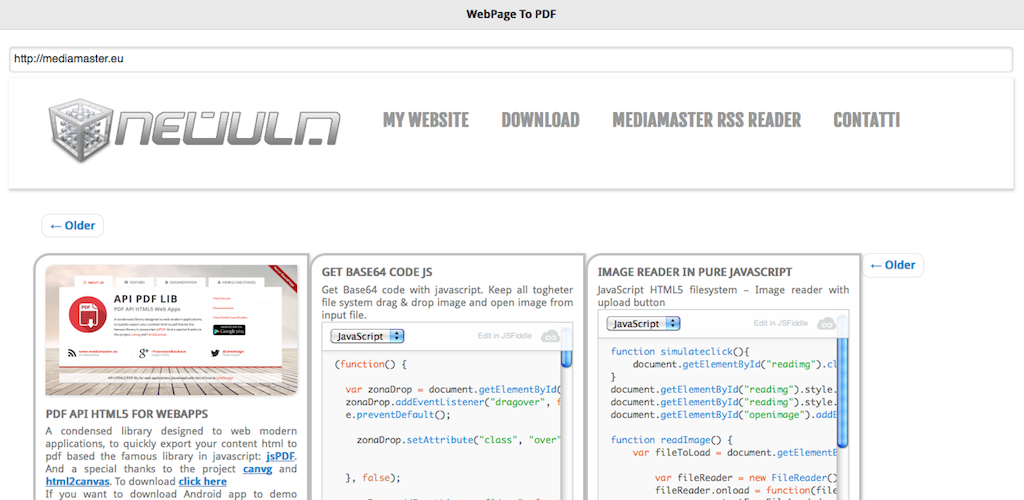Click the 'var fileReader = new FileReader()' line
Image resolution: width=1024 pixels, height=500 pixels.
click(746, 478)
